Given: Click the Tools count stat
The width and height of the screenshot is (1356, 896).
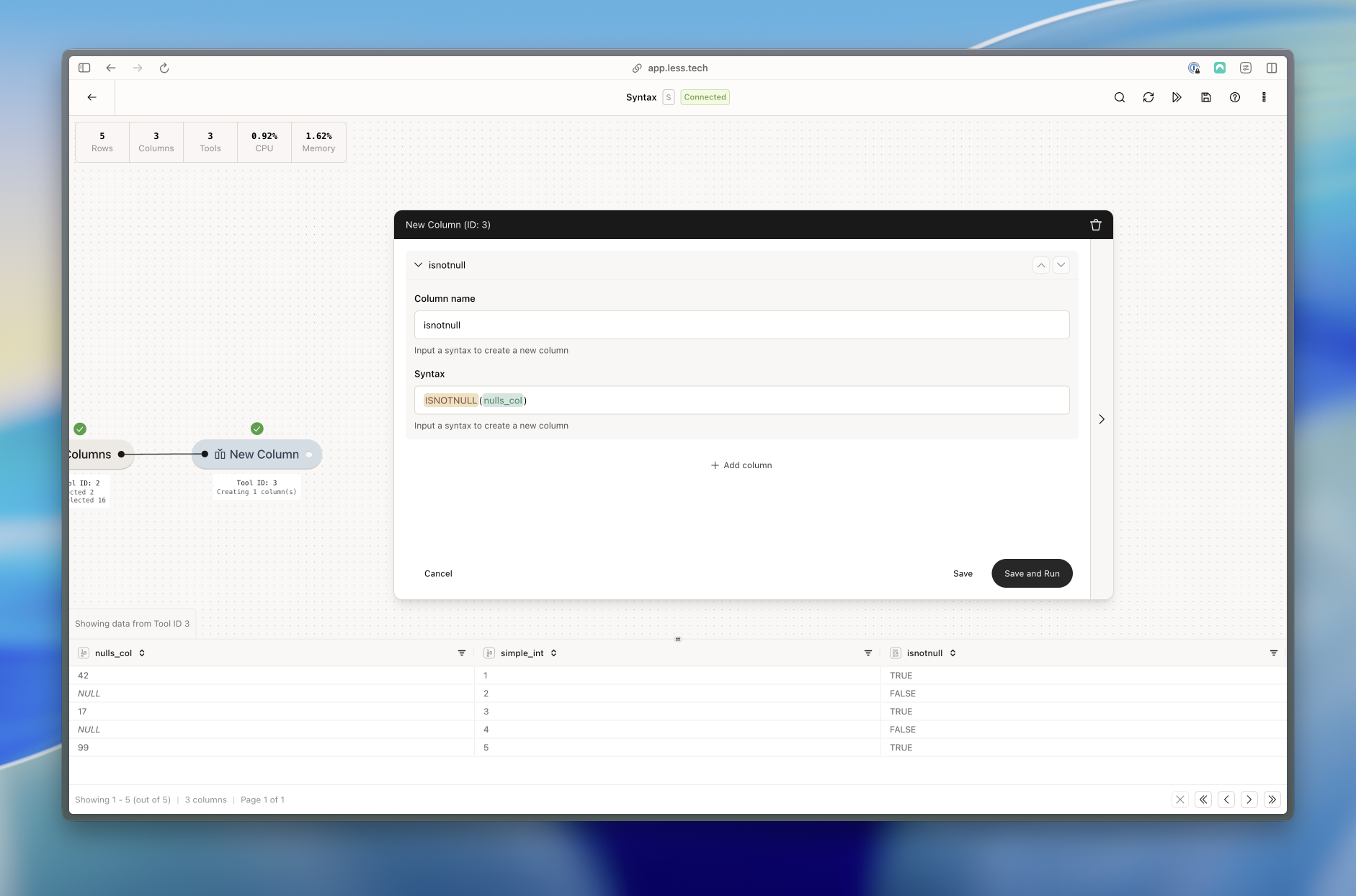Looking at the screenshot, I should pyautogui.click(x=210, y=142).
